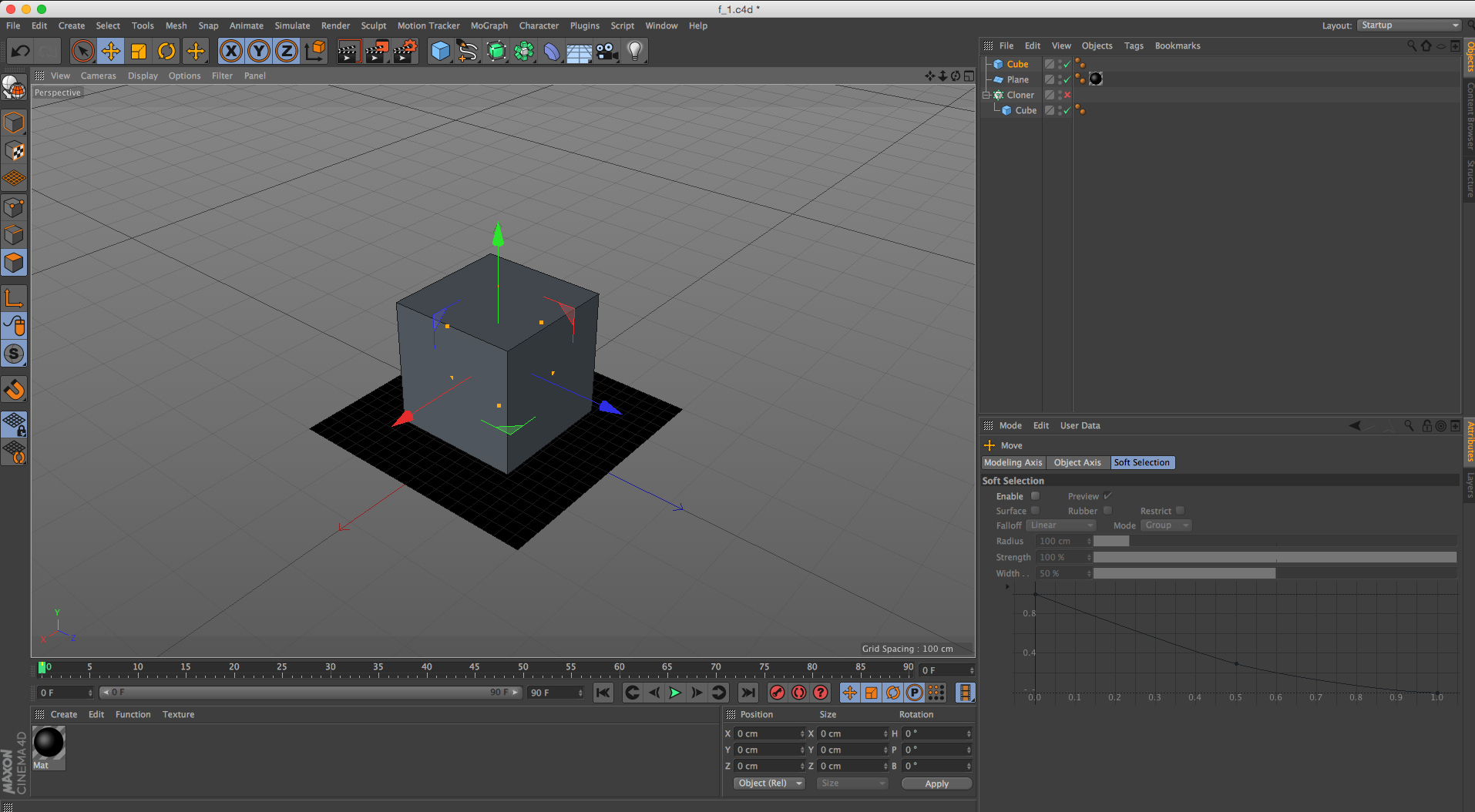Click frame 45 on the timeline ruler
The width and height of the screenshot is (1475, 812).
(475, 668)
